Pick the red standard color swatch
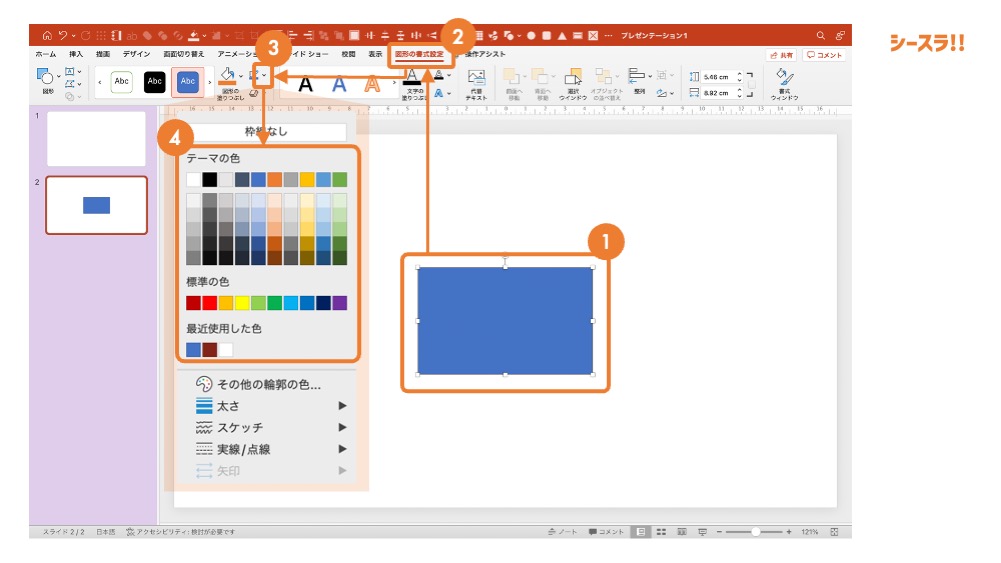 [209, 303]
